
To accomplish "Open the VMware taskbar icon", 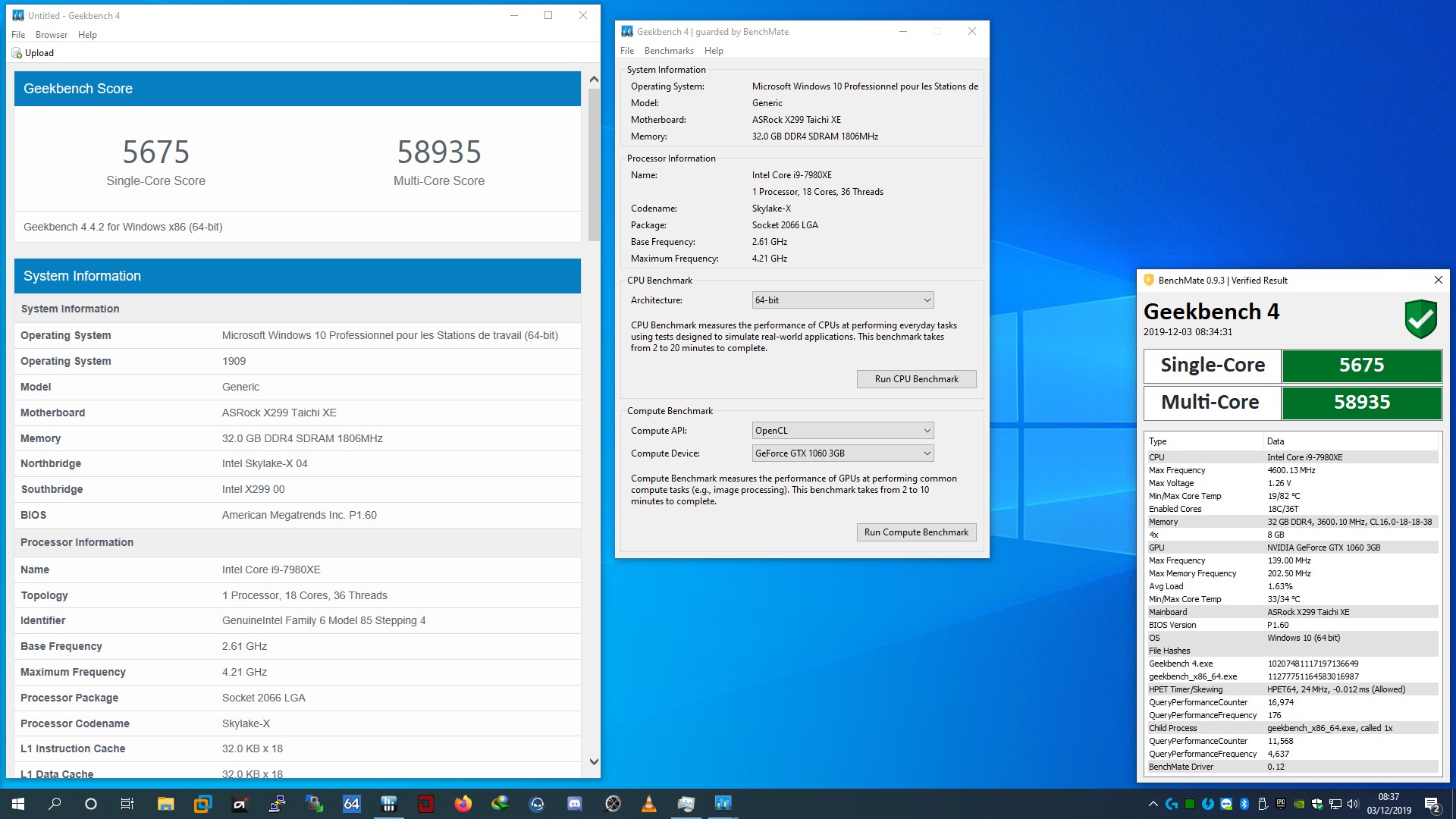I will 202,804.
